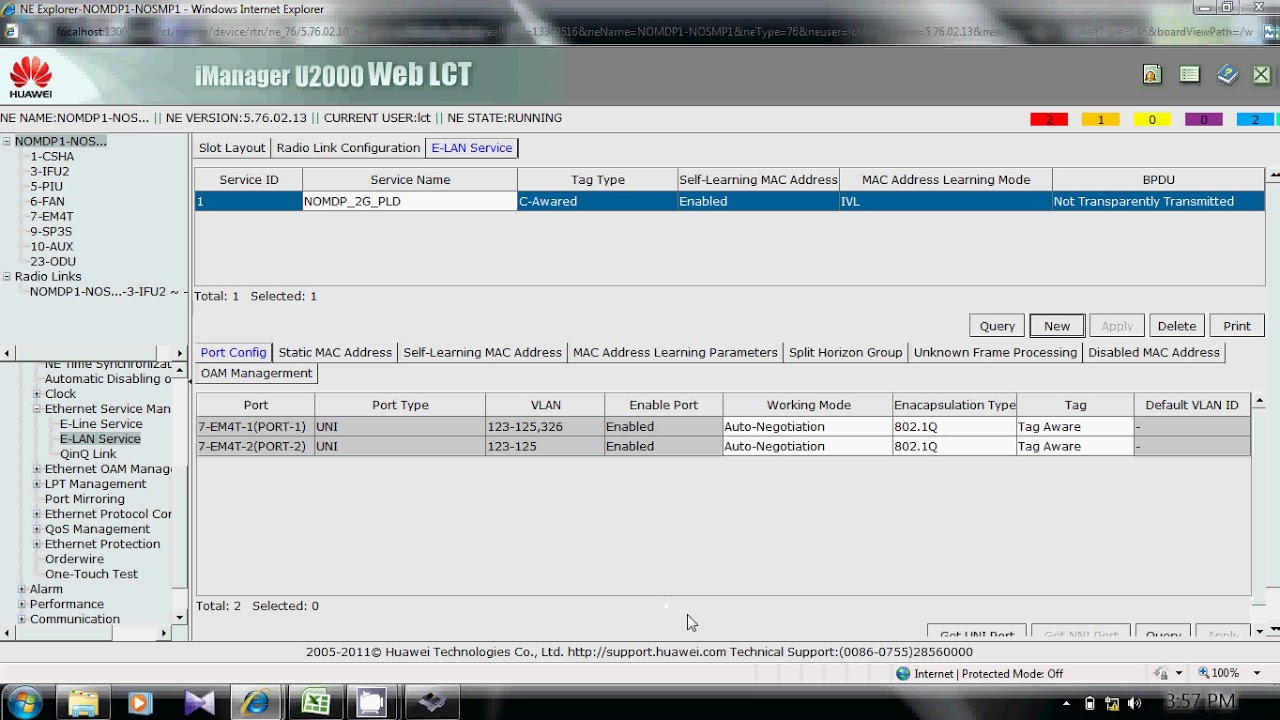Expand Ethernet OAM Management node
The height and width of the screenshot is (720, 1280).
[37, 469]
